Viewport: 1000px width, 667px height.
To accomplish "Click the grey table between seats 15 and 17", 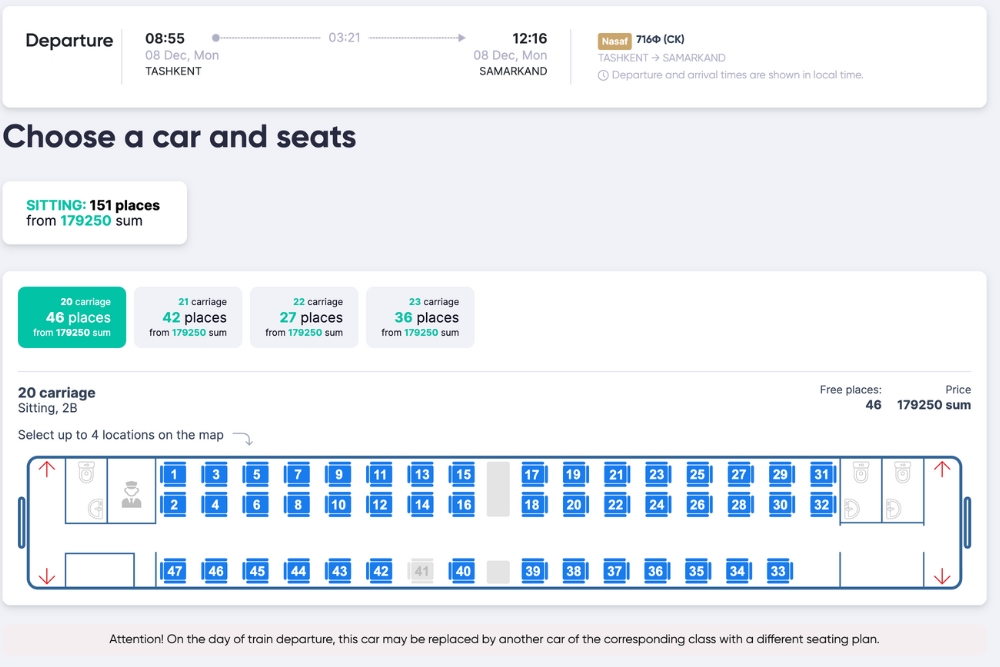I will click(x=498, y=489).
